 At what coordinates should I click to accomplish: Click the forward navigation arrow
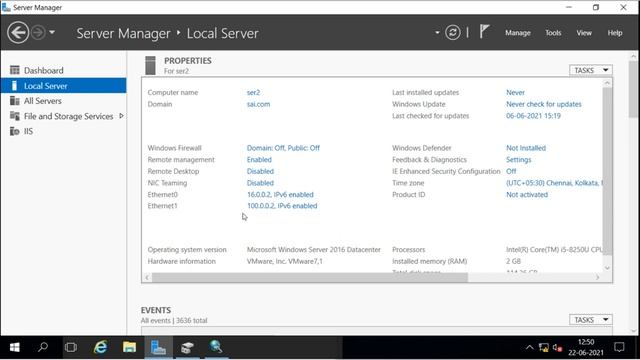point(38,32)
